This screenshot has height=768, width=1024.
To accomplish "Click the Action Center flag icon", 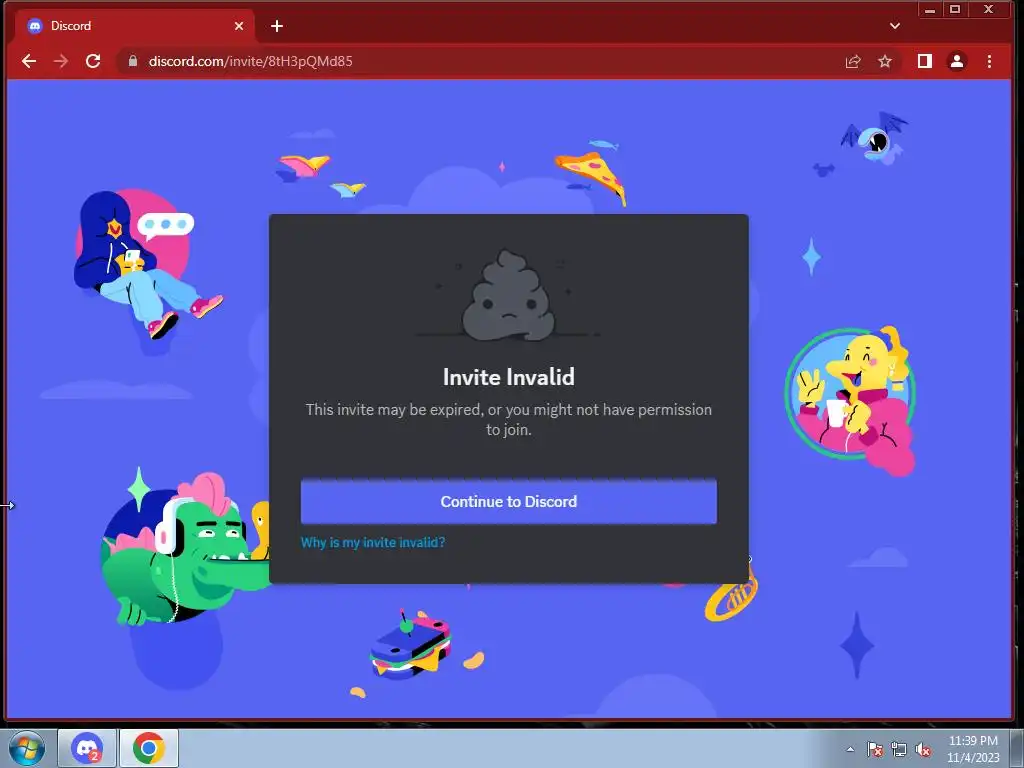I will point(874,749).
